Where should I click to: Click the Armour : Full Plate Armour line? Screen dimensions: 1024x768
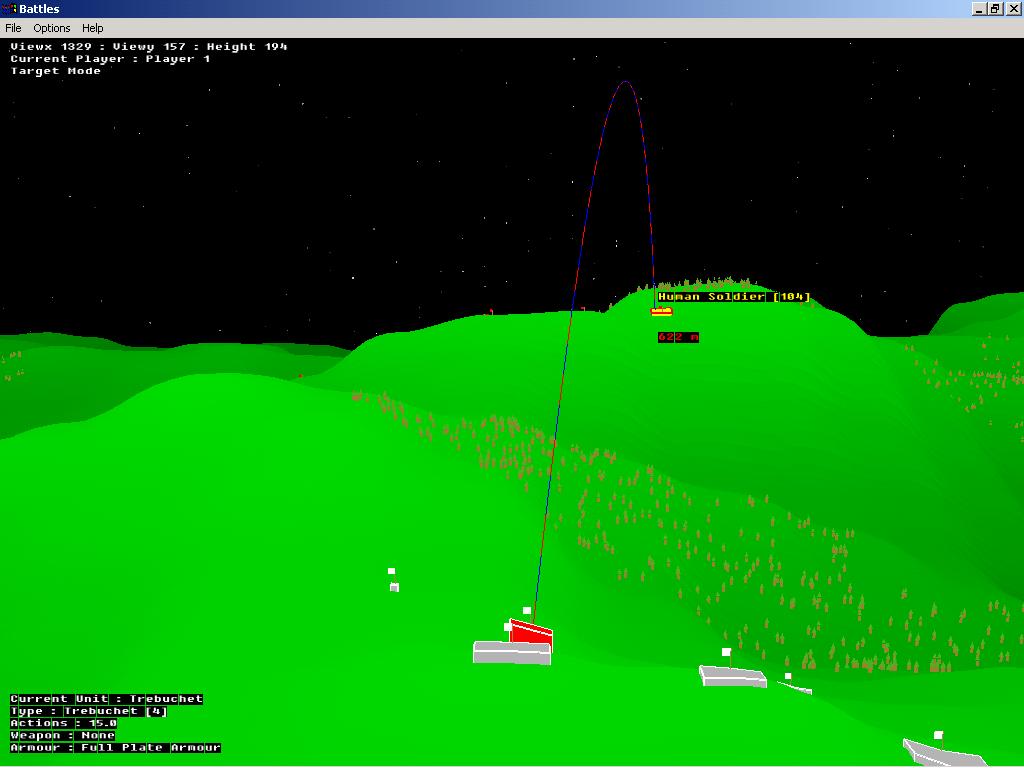[x=115, y=747]
